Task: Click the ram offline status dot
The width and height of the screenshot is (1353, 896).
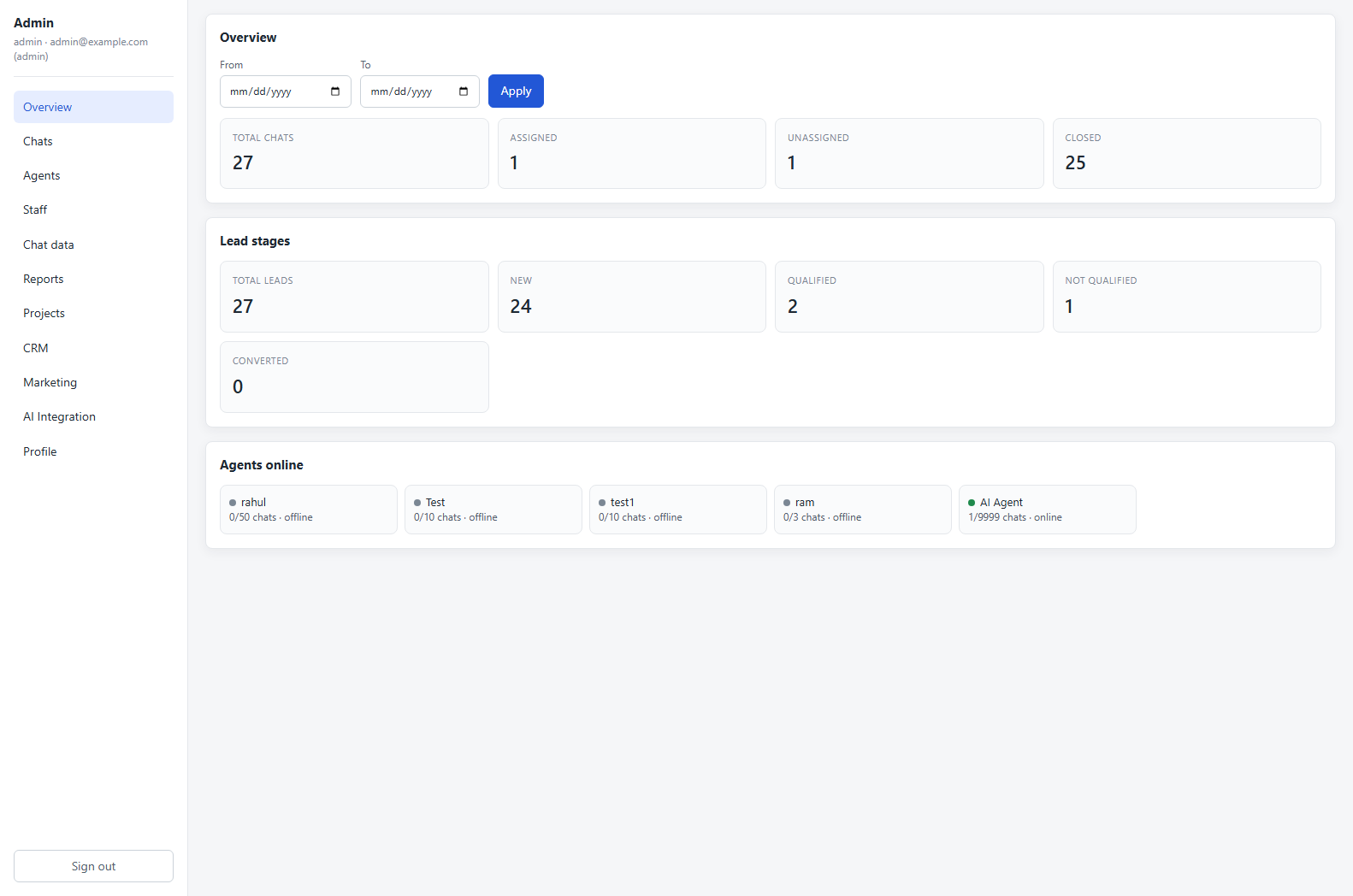Action: tap(787, 503)
